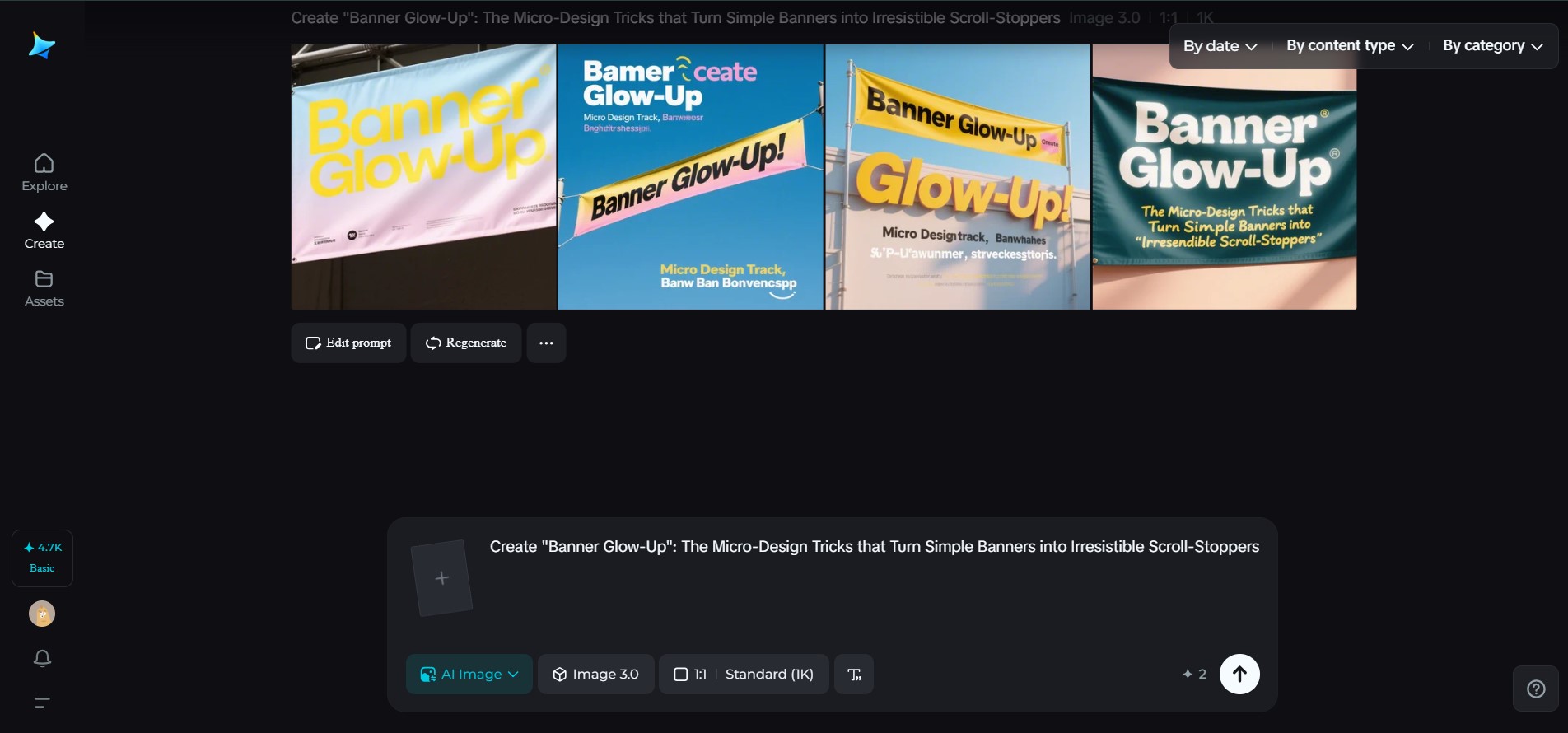Click the Regenerate button
This screenshot has height=733, width=1568.
point(466,343)
